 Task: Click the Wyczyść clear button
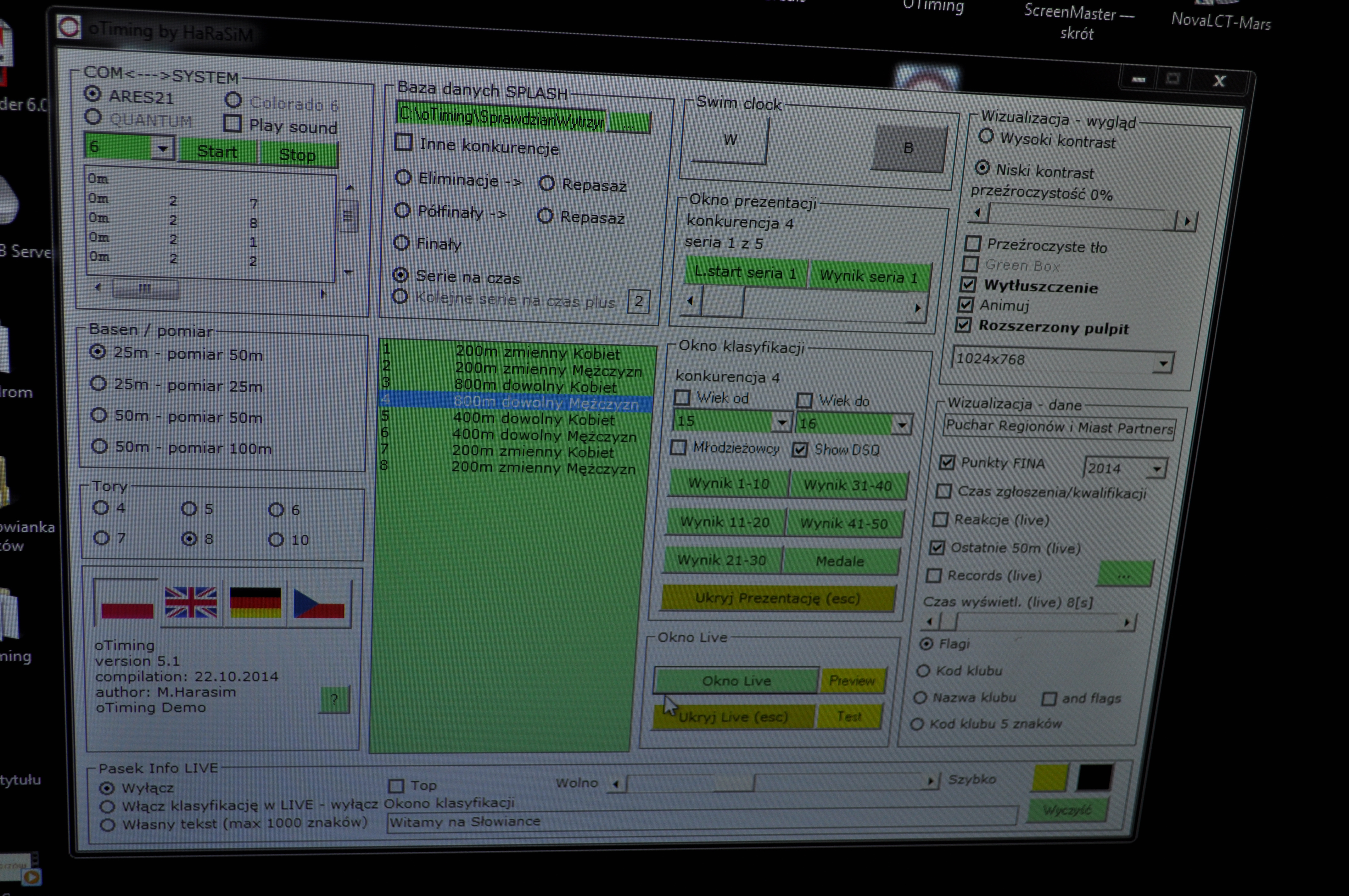(x=1067, y=810)
